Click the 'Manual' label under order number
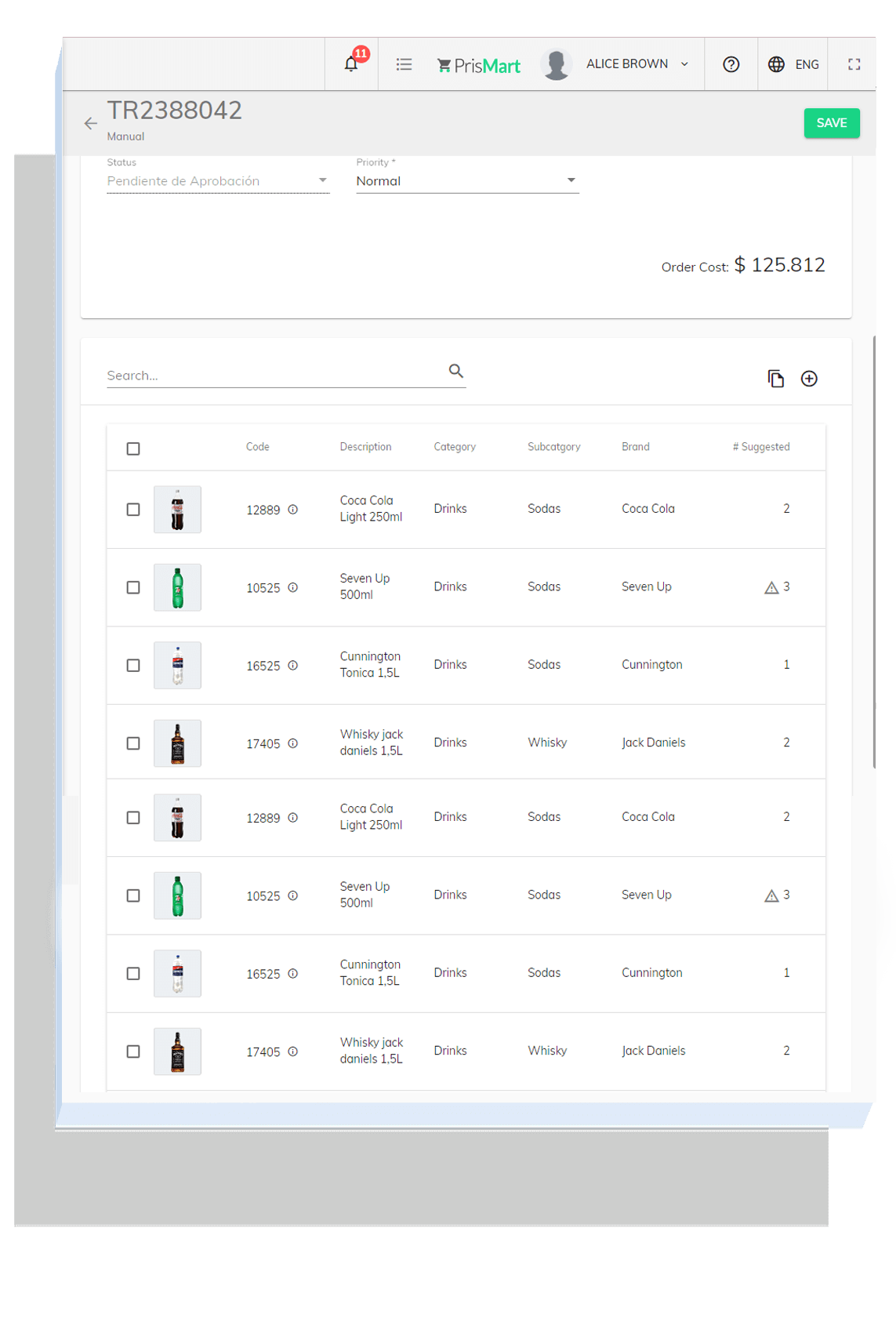Screen dimensions: 896x1333 pos(125,136)
